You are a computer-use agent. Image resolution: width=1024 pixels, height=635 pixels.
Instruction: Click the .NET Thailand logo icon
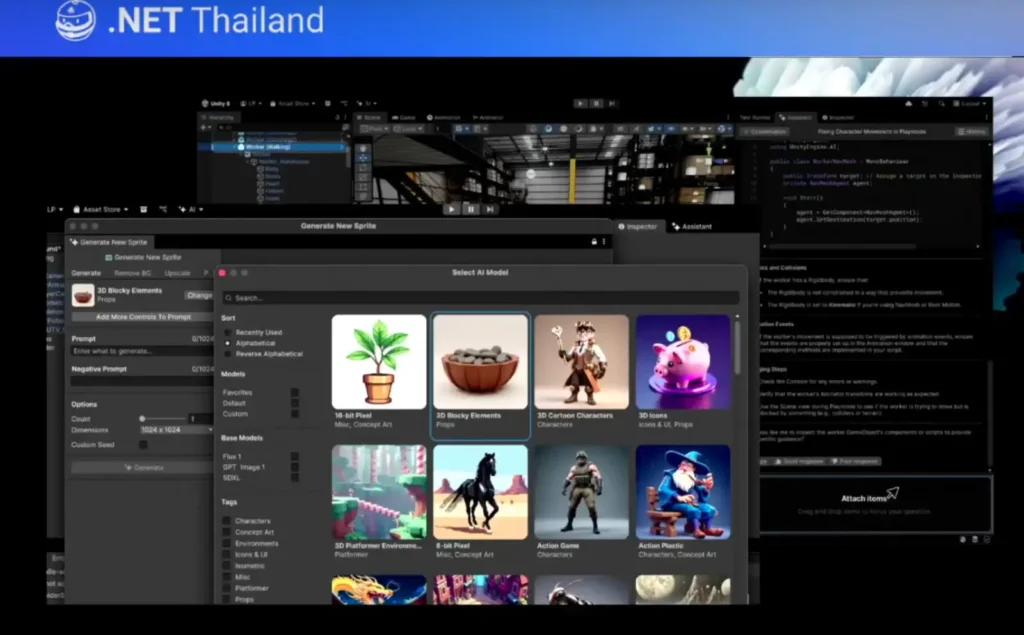76,20
